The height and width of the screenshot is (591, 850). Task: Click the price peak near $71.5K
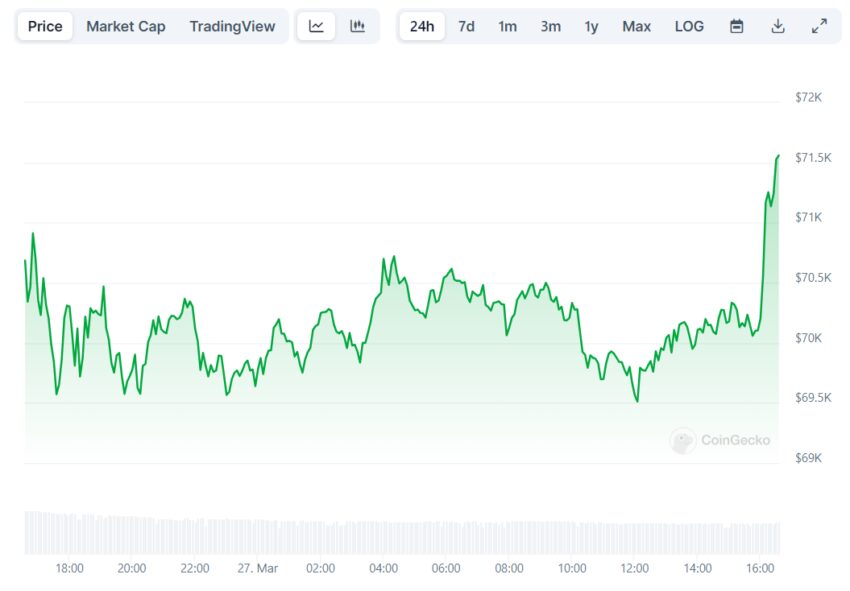[777, 156]
